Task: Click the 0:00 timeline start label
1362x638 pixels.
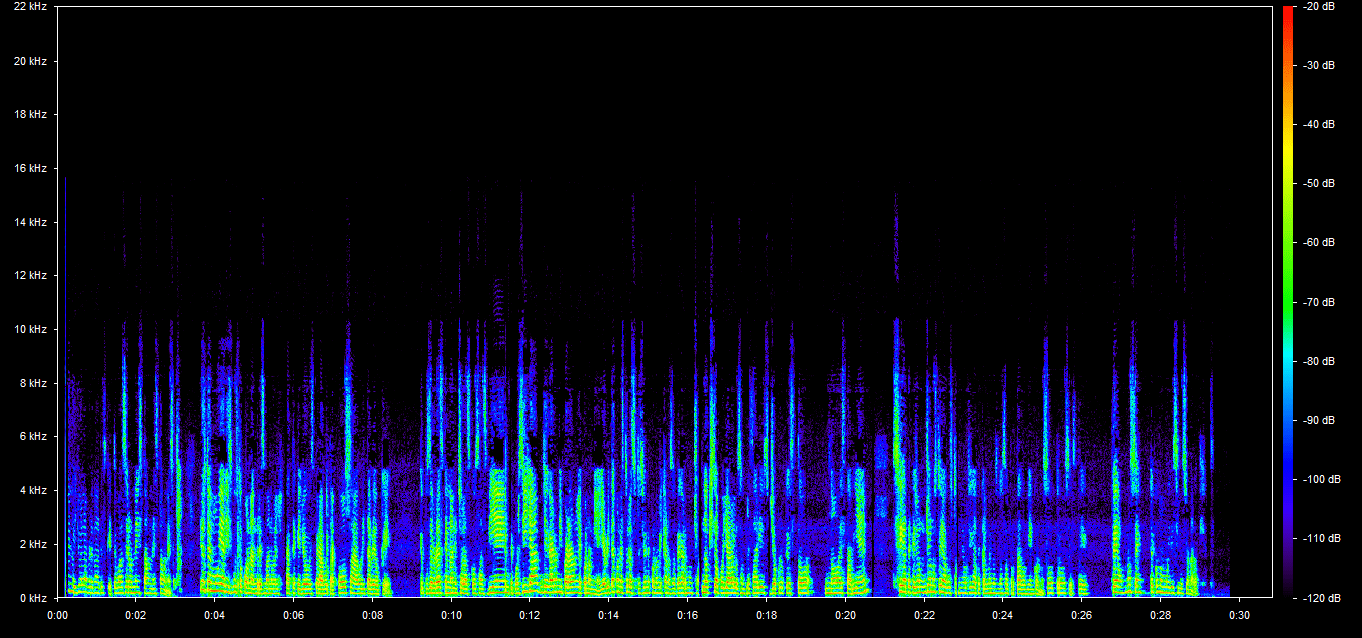Action: pyautogui.click(x=57, y=615)
